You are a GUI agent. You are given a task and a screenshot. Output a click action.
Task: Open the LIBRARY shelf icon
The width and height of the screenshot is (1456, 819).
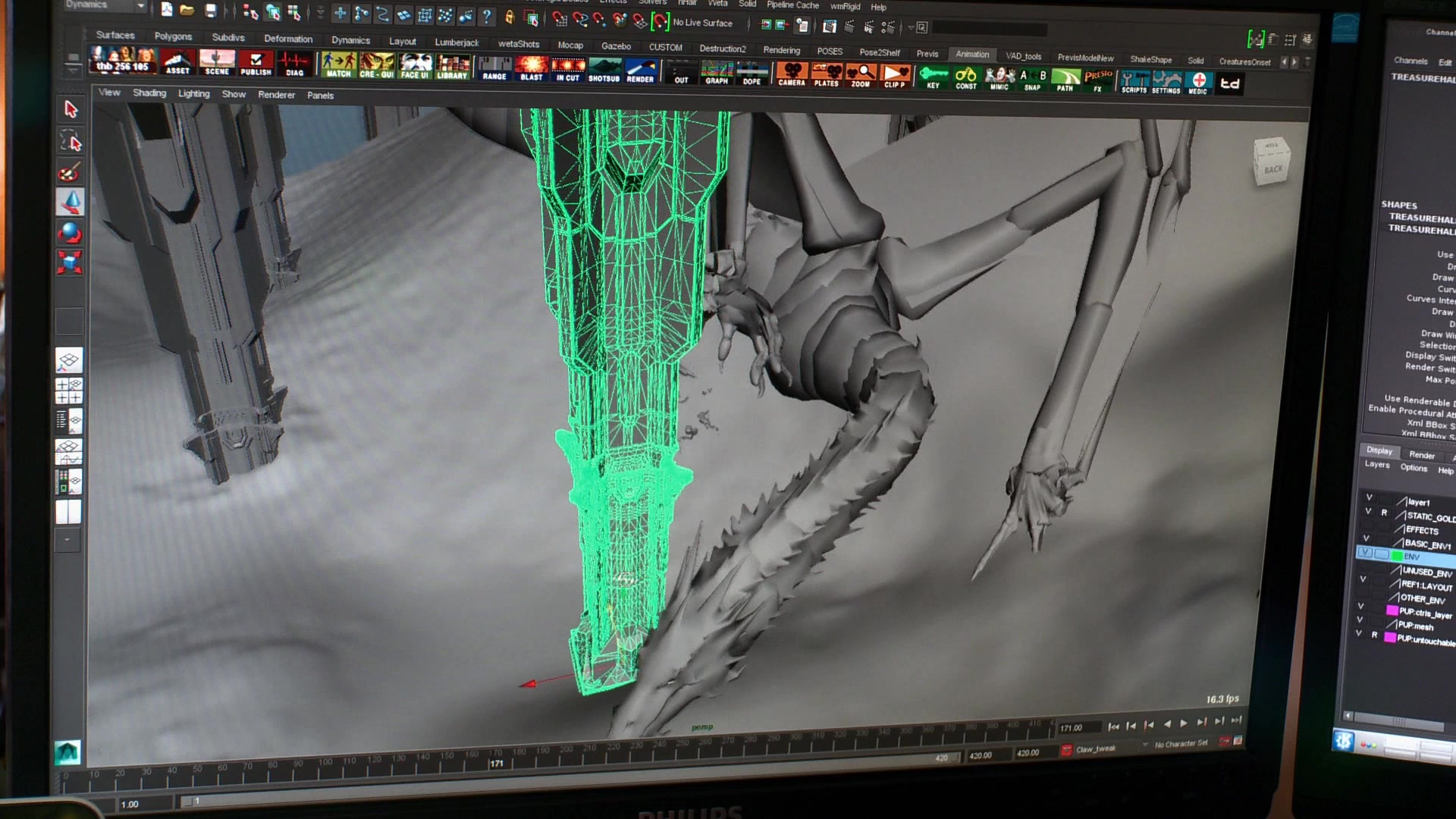click(453, 67)
